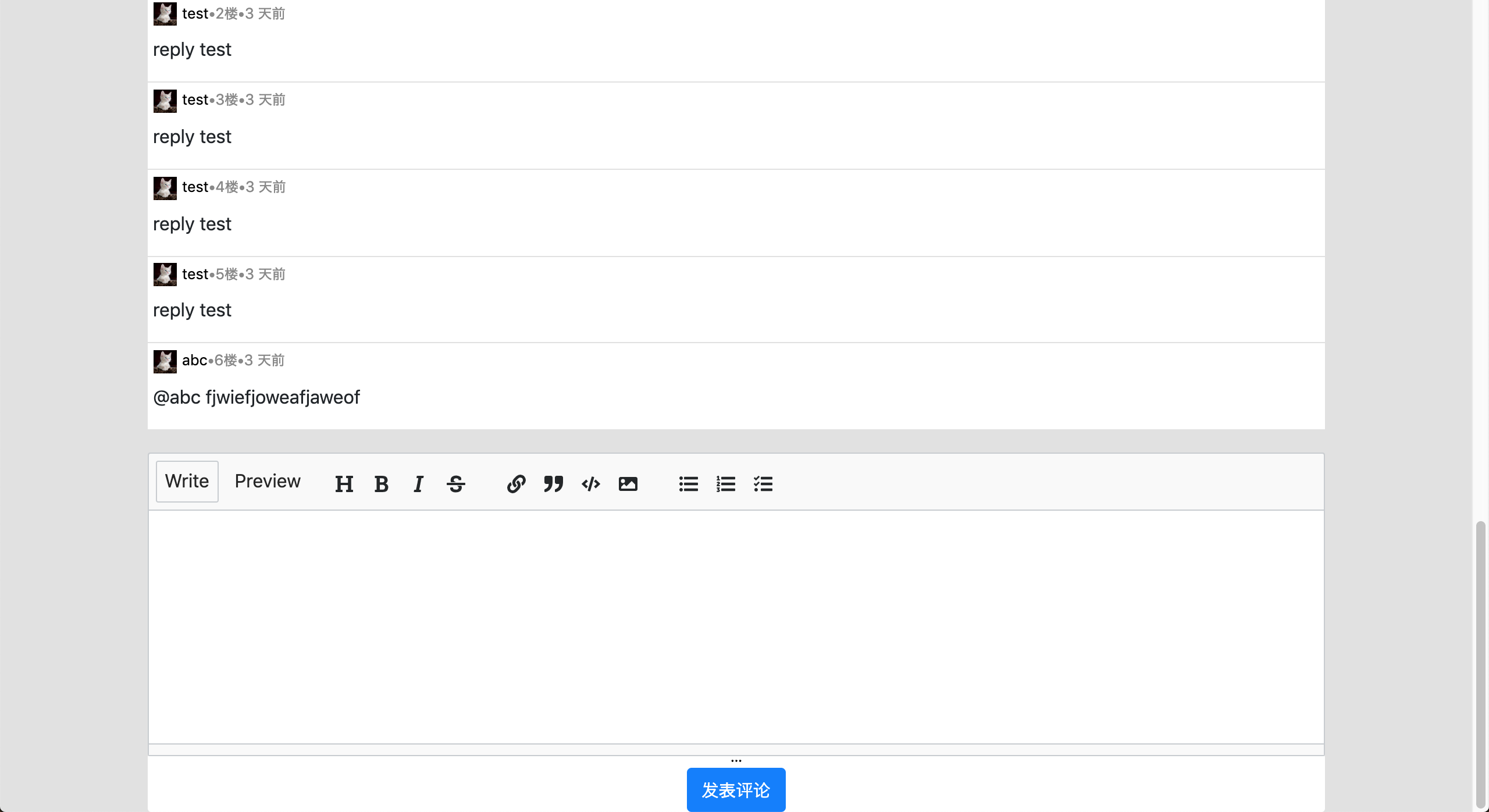Create a numbered list
Viewport: 1489px width, 812px height.
(725, 483)
